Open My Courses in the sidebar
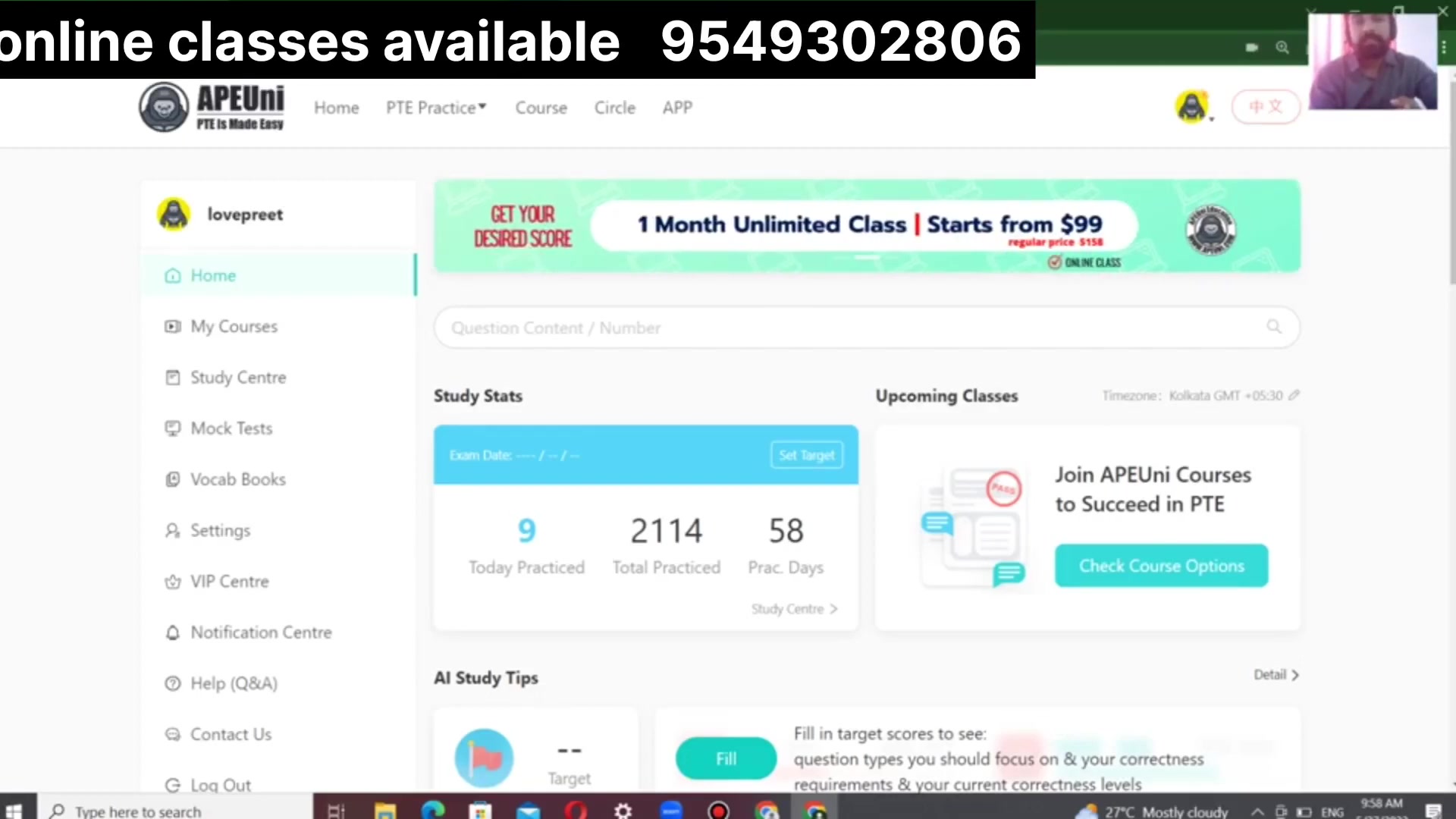1456x819 pixels. coord(278,327)
